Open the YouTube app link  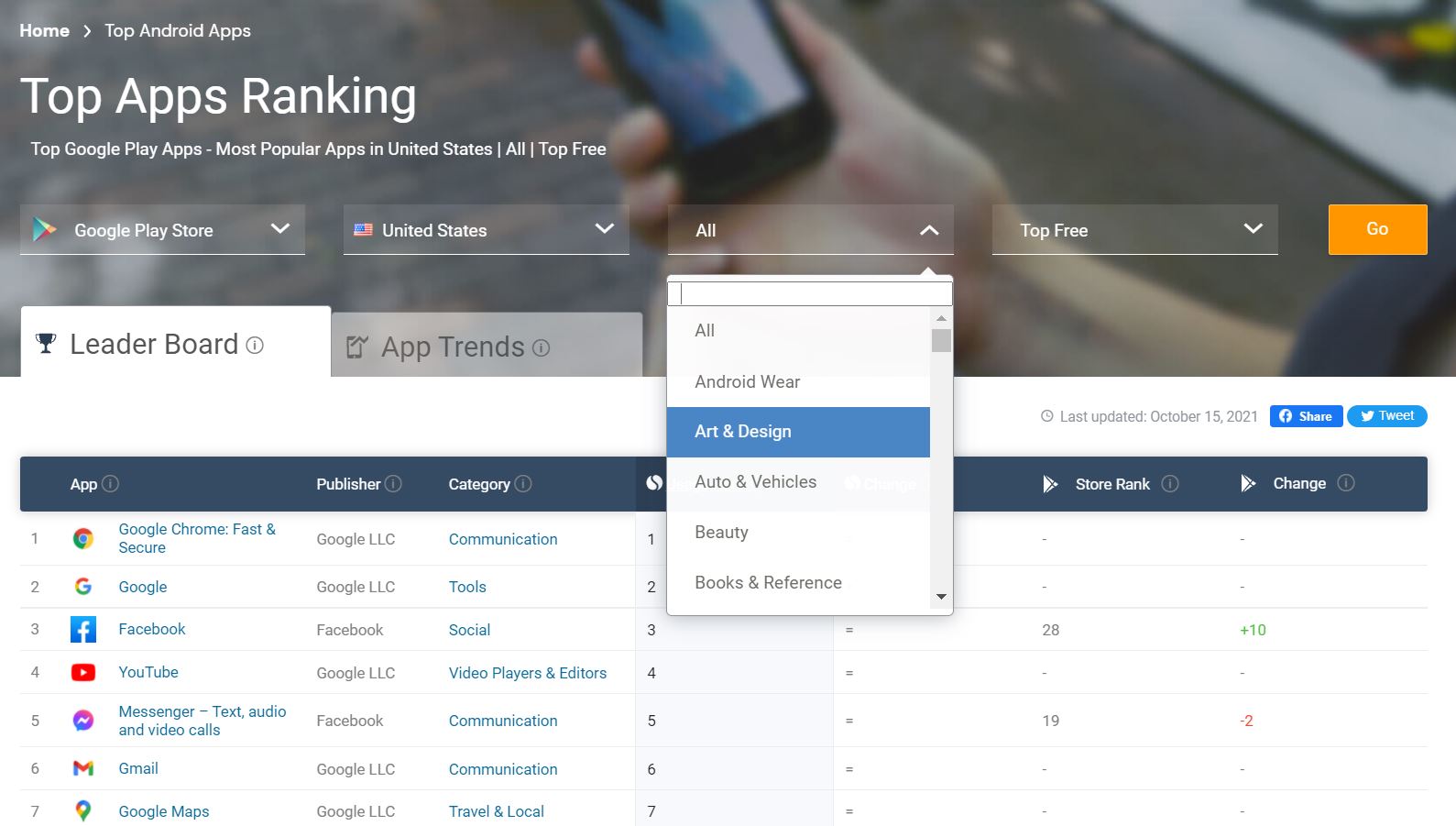[148, 672]
